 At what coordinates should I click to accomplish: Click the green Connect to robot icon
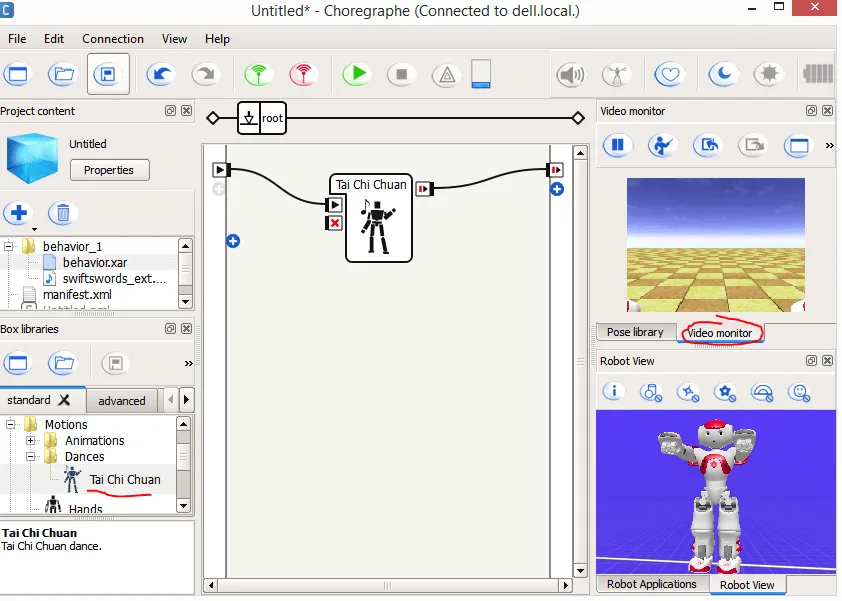click(258, 74)
